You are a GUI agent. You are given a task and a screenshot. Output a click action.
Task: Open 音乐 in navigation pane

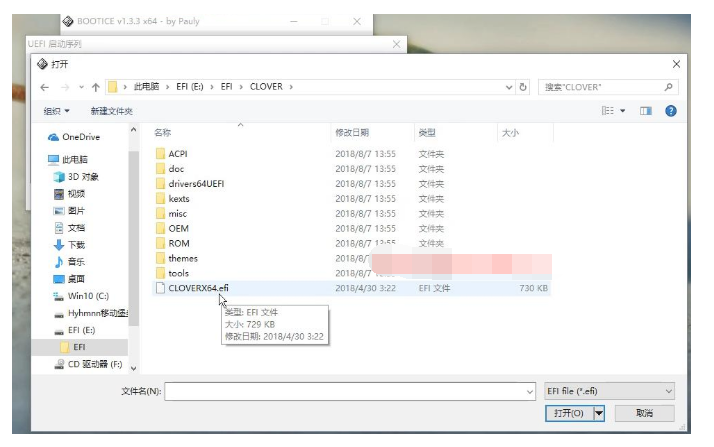[x=69, y=262]
